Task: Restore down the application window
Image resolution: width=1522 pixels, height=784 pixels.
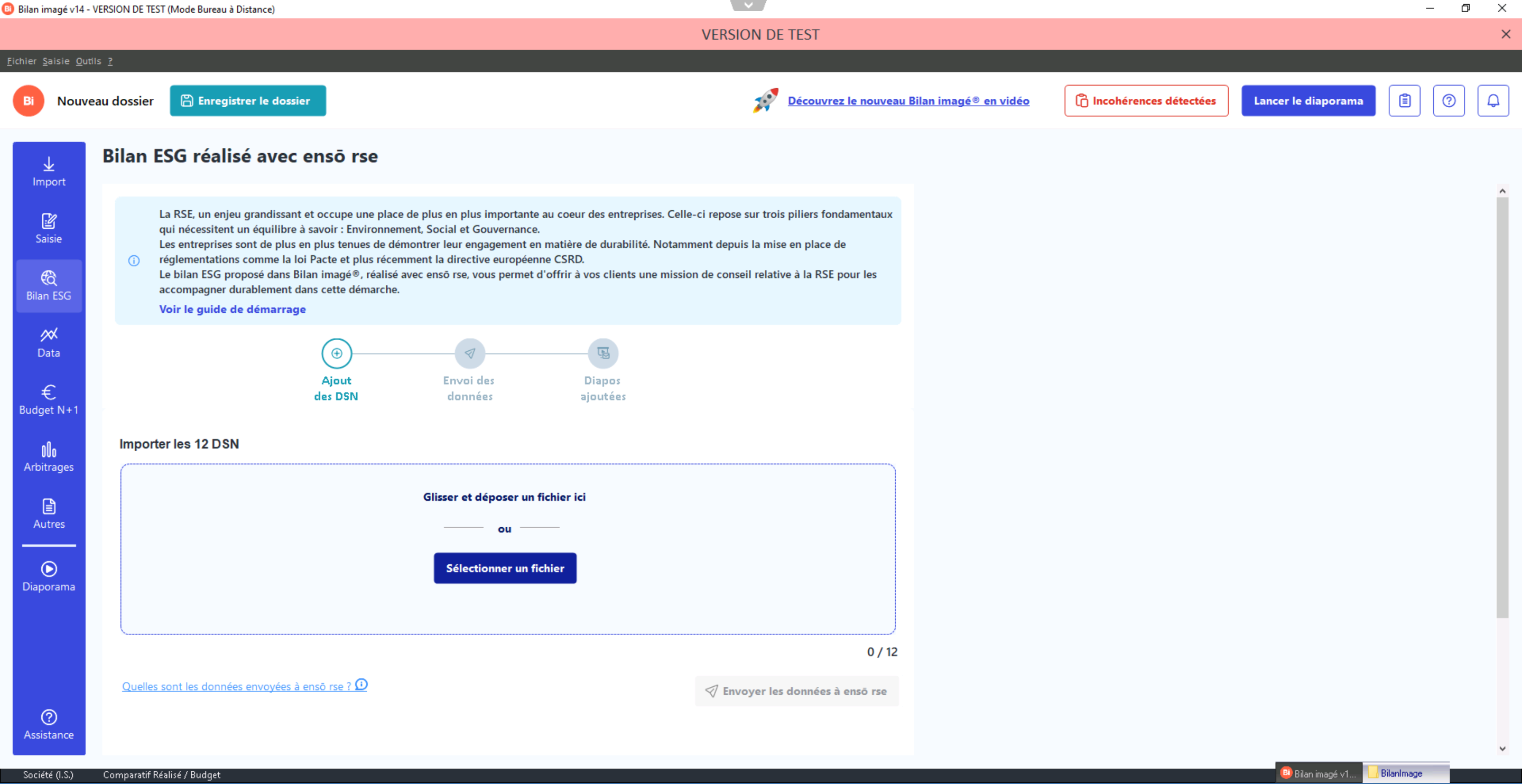Action: point(1466,8)
